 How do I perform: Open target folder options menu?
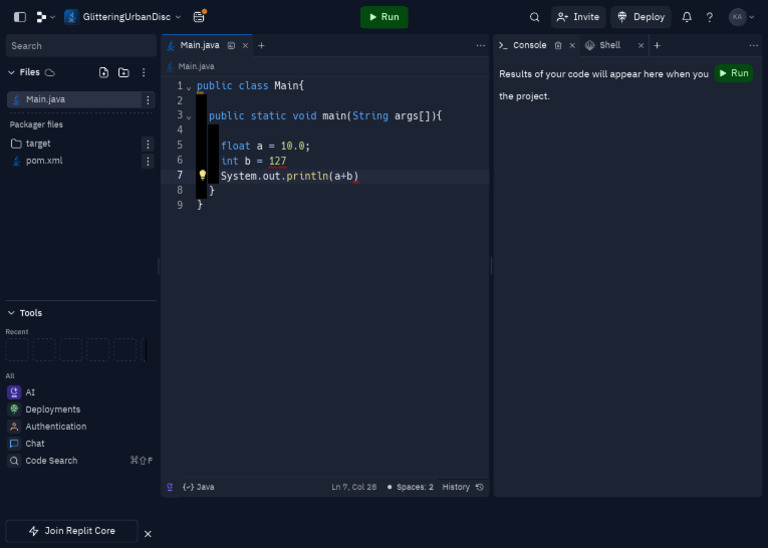[148, 144]
